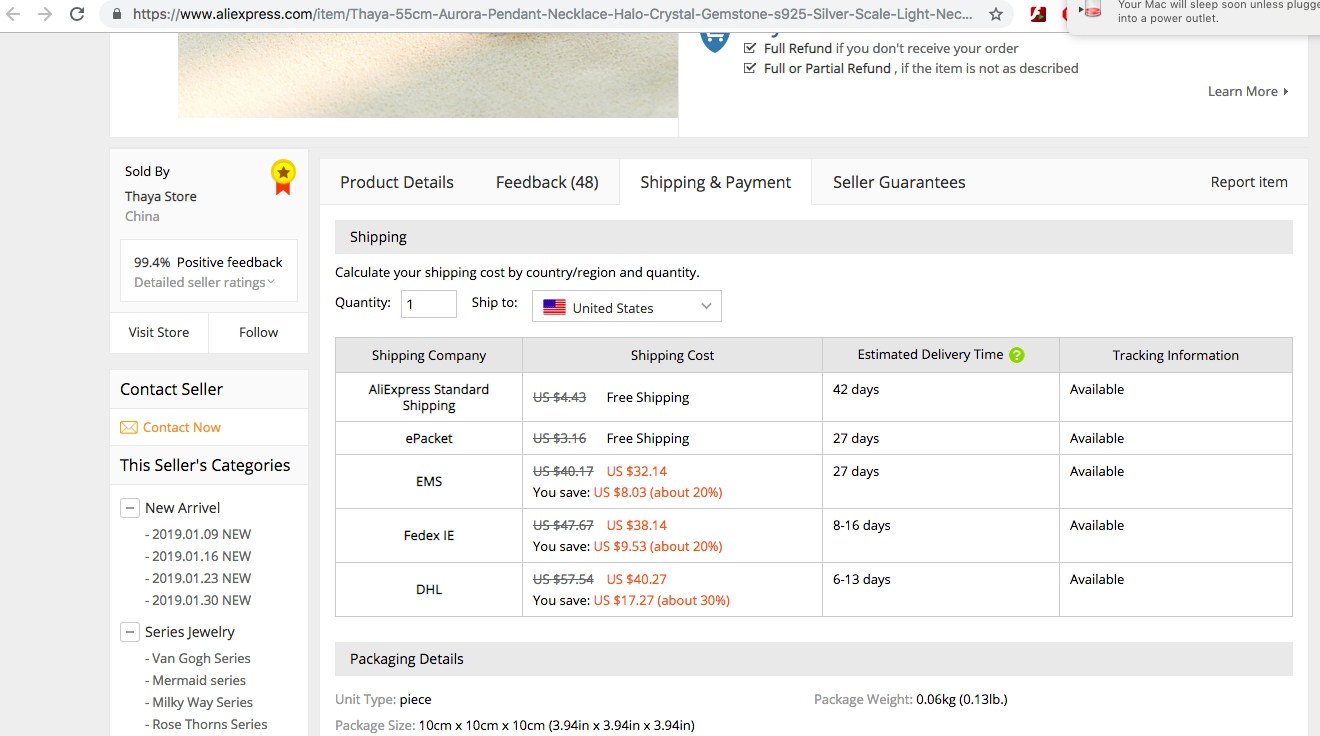The width and height of the screenshot is (1320, 736).
Task: Click the envelope icon beside Contact Now
Action: click(129, 427)
